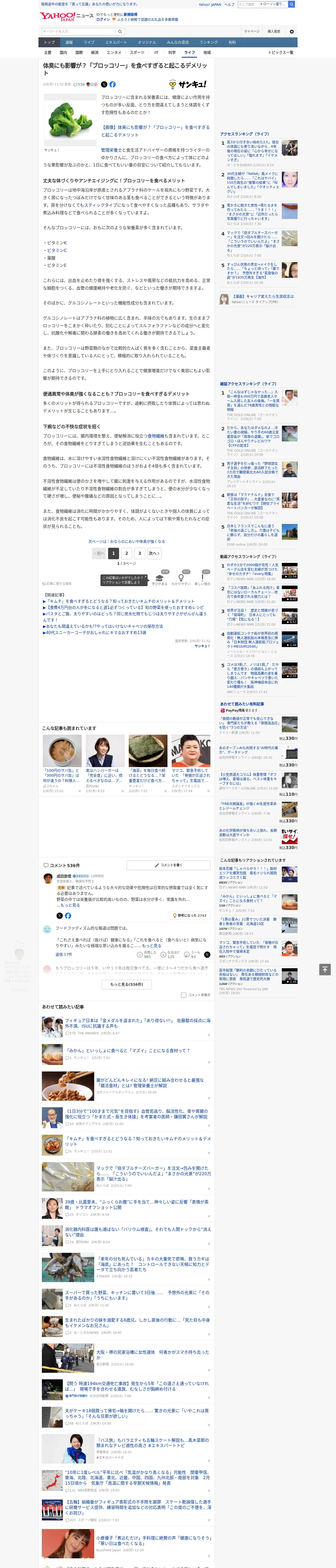Click the search magnifier beside keyword field
The image size is (336, 1568).
tap(120, 31)
